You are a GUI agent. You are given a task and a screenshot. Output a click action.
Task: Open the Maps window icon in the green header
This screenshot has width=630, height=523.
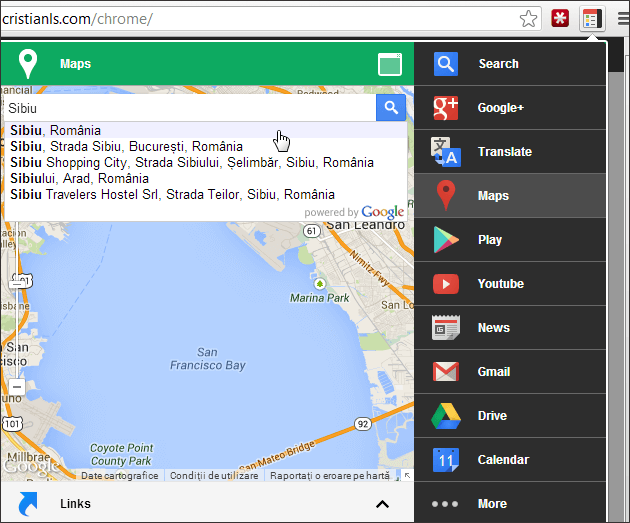click(390, 65)
